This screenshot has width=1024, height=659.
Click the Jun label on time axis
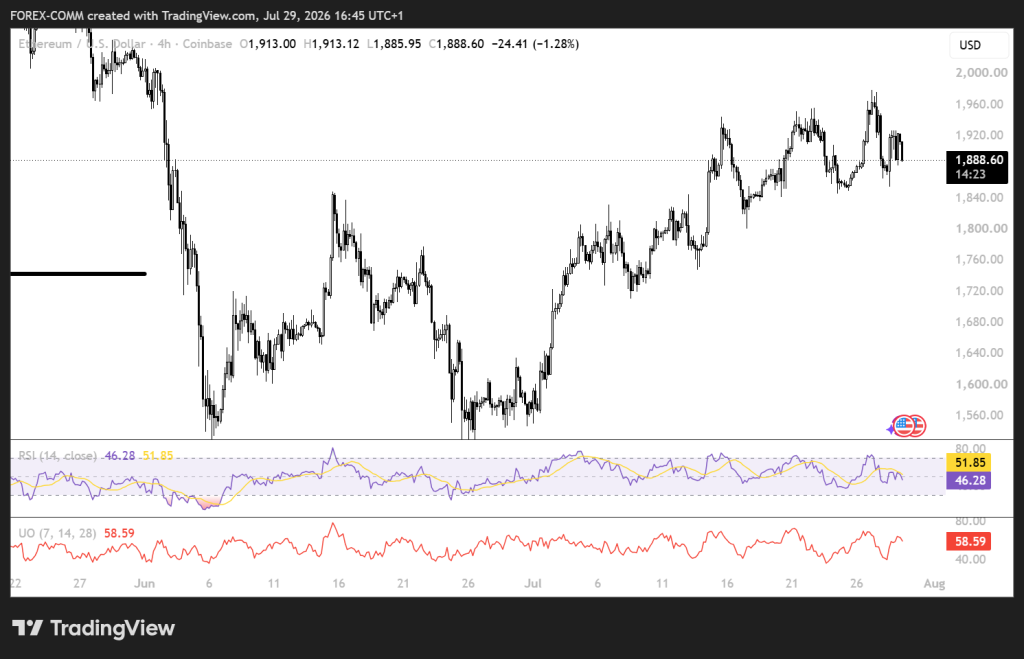(144, 583)
